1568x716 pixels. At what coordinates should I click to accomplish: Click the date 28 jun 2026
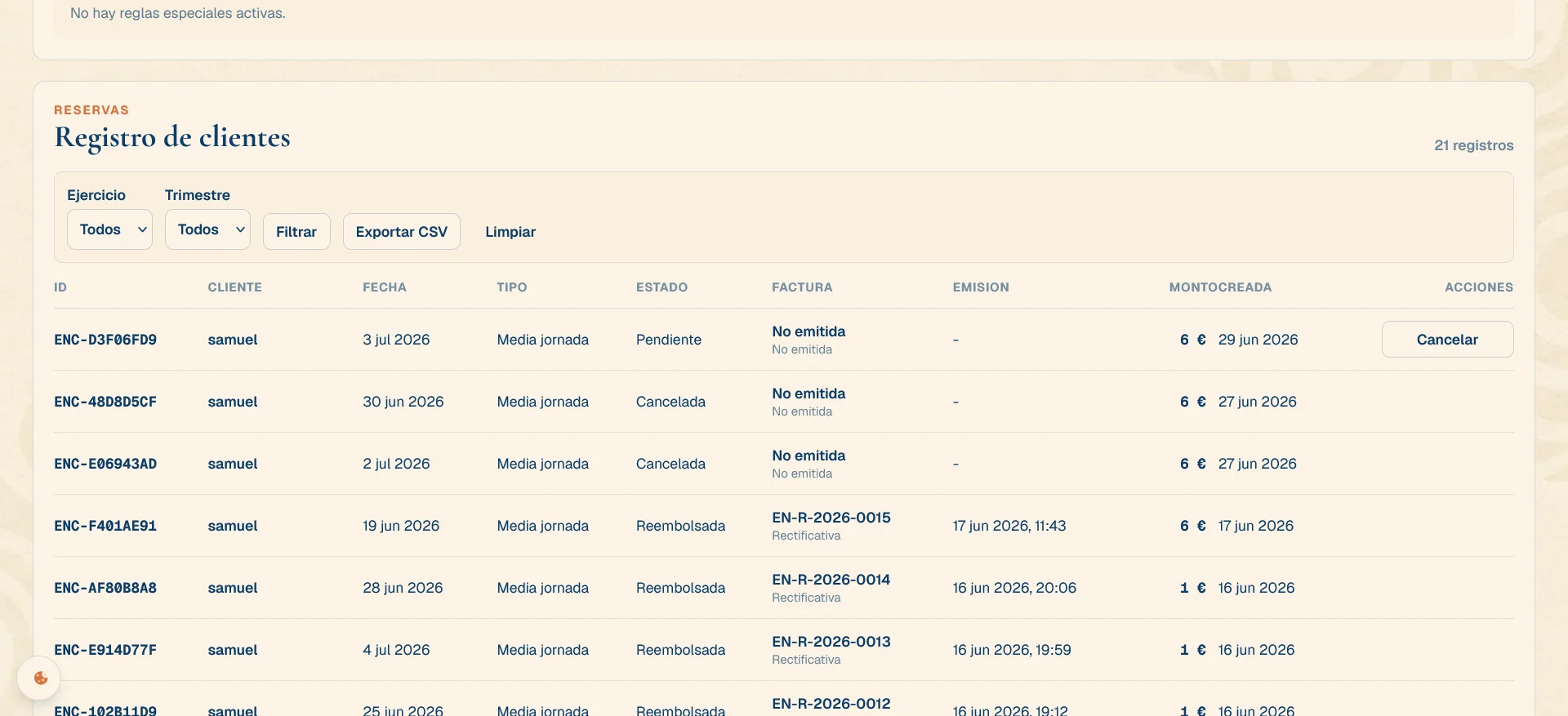pyautogui.click(x=403, y=588)
